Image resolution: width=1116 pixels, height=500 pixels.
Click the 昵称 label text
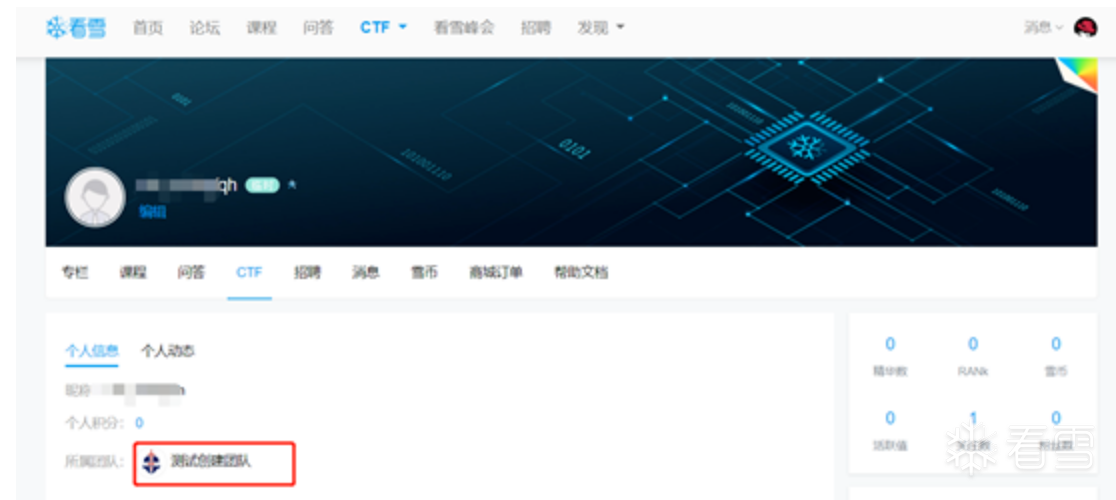coord(80,390)
